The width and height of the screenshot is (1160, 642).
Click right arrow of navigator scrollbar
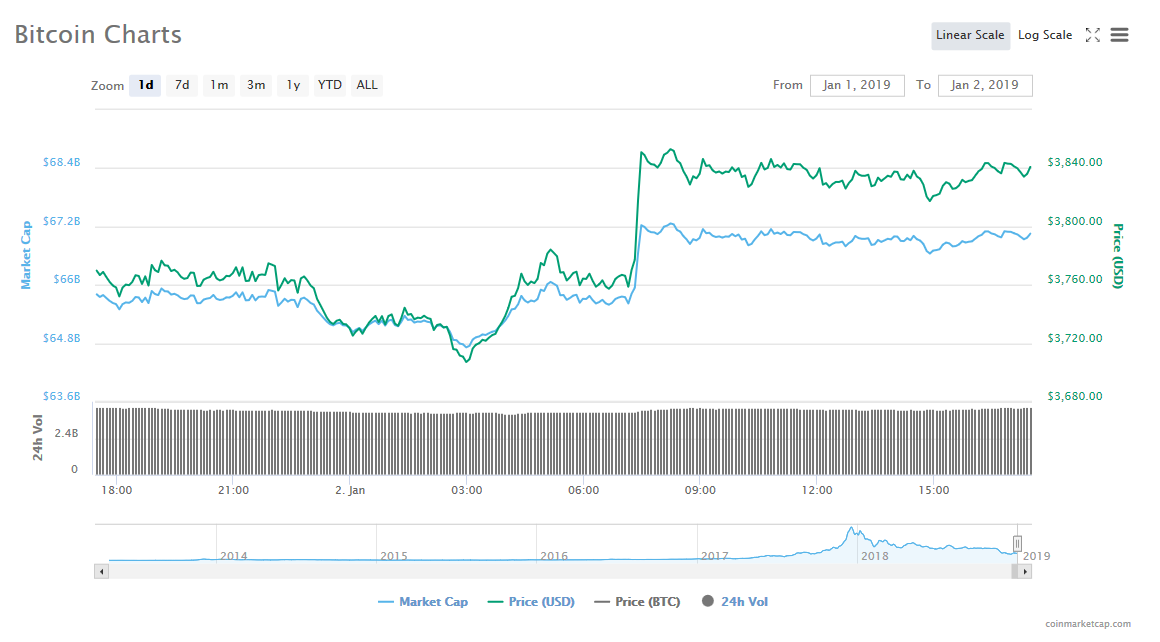pos(1024,571)
